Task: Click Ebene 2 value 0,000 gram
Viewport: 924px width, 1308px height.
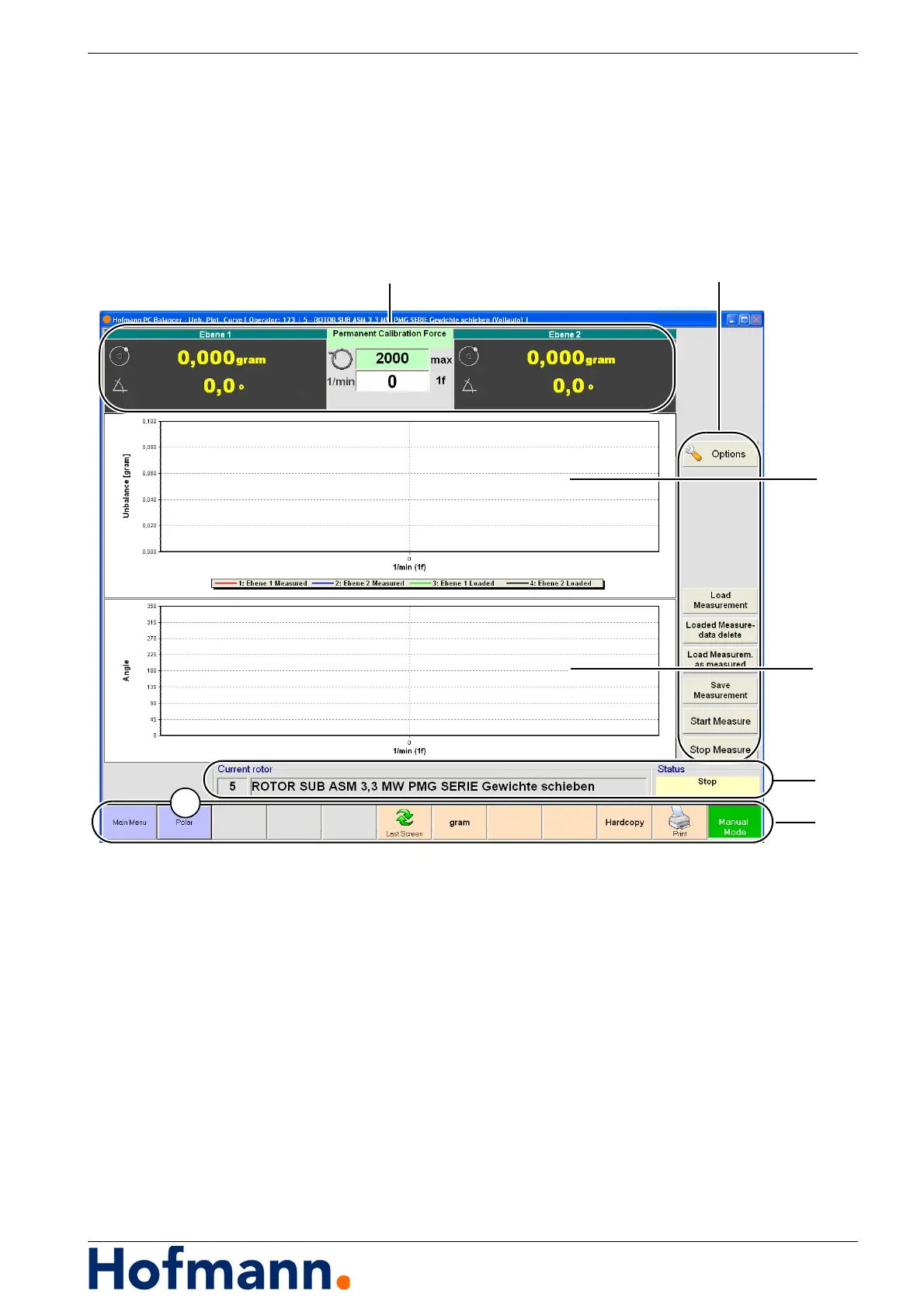Action: tap(571, 358)
